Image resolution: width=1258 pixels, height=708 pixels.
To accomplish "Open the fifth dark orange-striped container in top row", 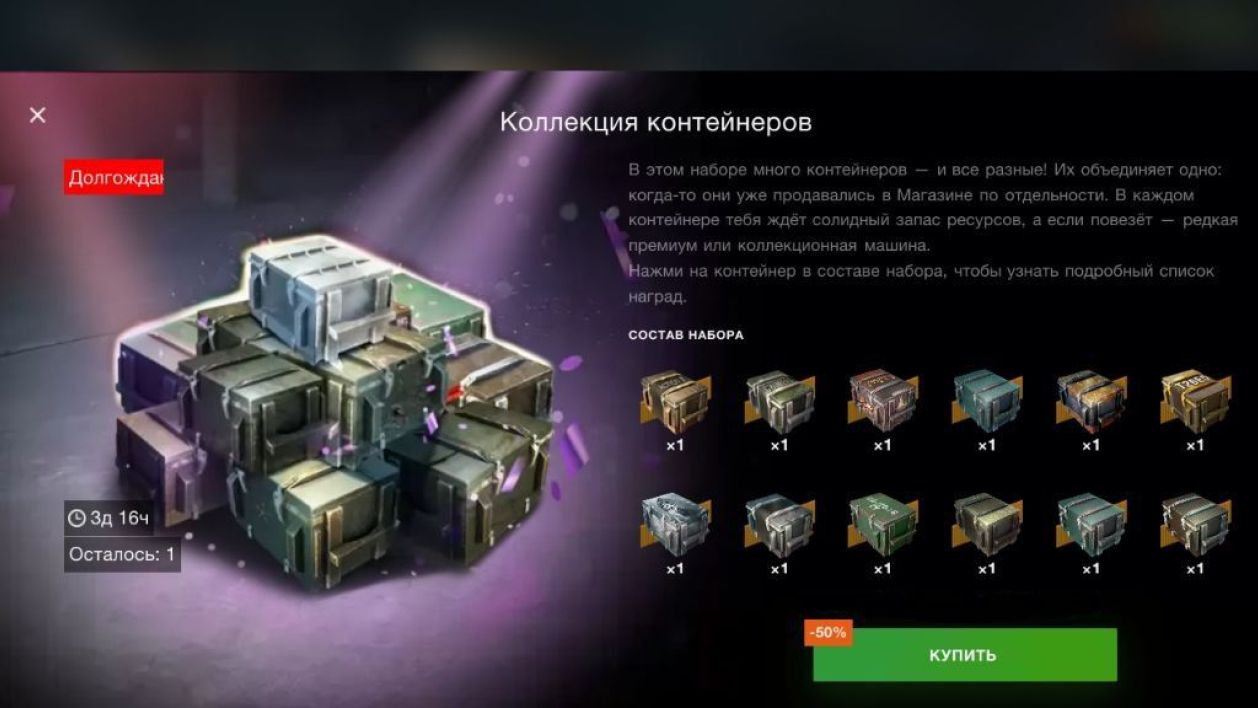I will pyautogui.click(x=1091, y=402).
